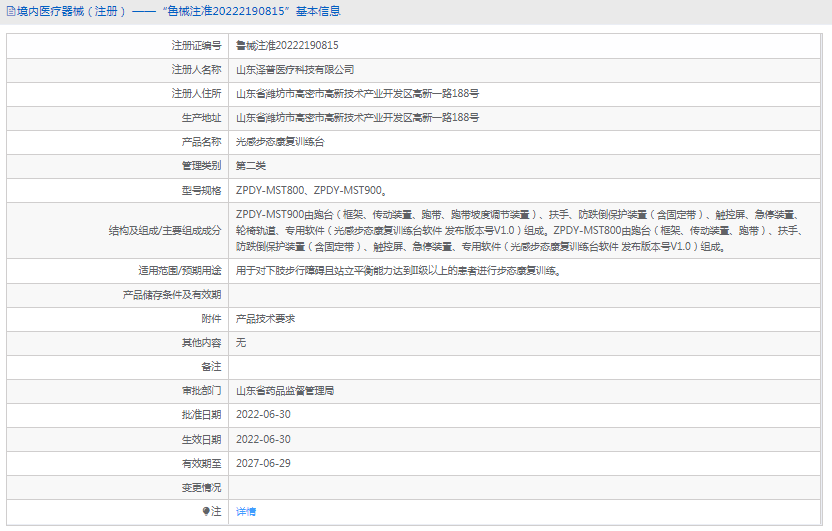
Task: Click the 有效期至 label
Action: tap(202, 464)
